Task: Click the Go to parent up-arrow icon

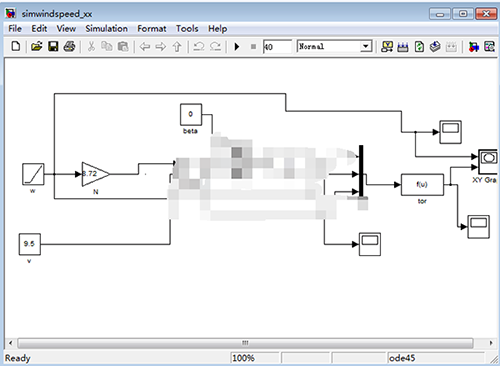Action: pos(177,47)
